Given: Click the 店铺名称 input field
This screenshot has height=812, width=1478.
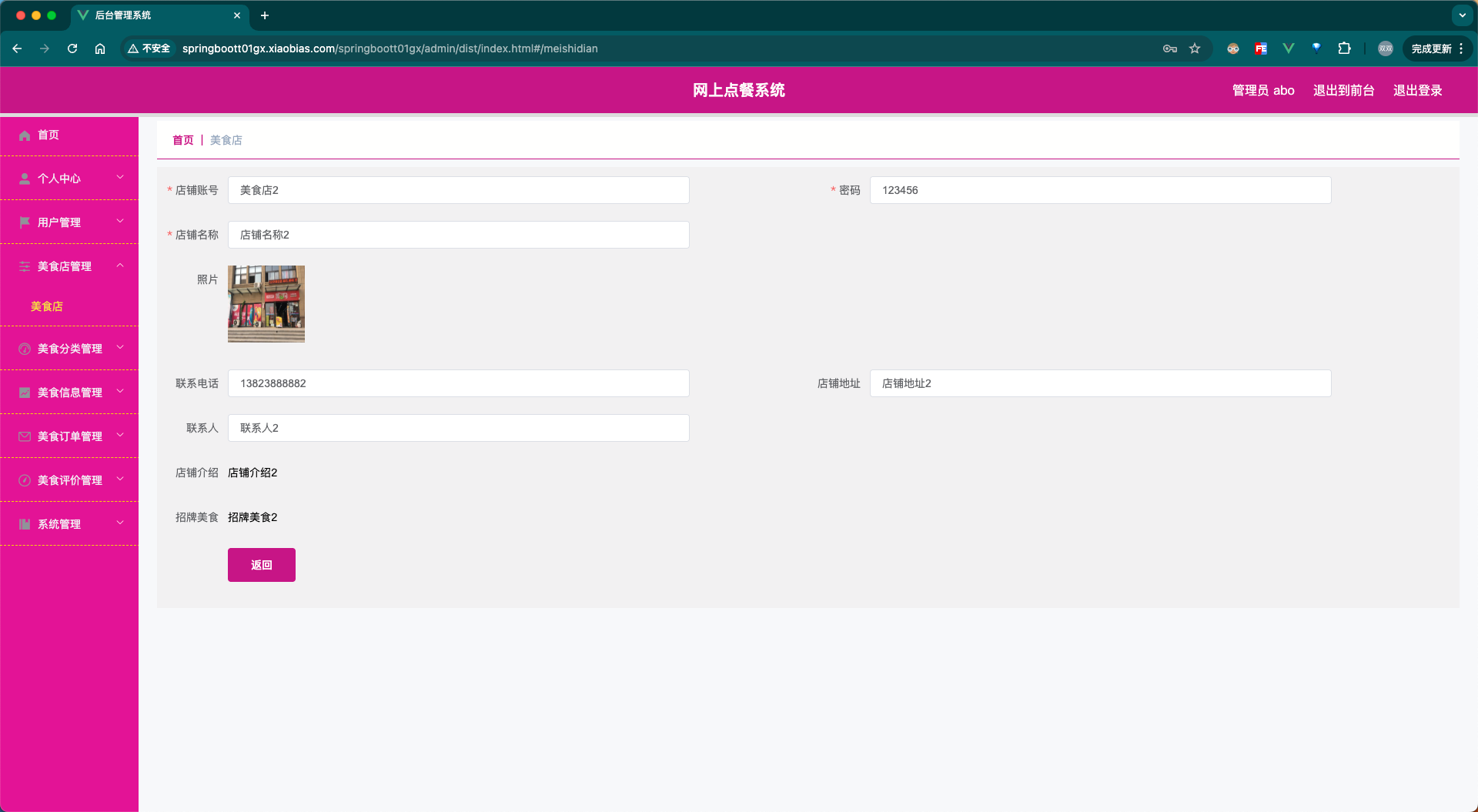Looking at the screenshot, I should [x=459, y=235].
